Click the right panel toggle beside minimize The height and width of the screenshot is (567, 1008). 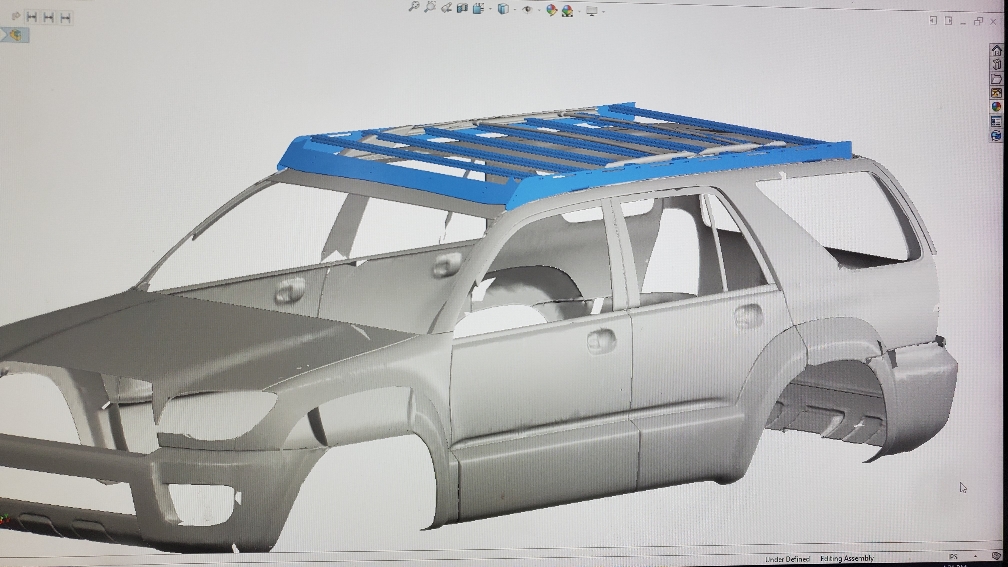[x=948, y=21]
